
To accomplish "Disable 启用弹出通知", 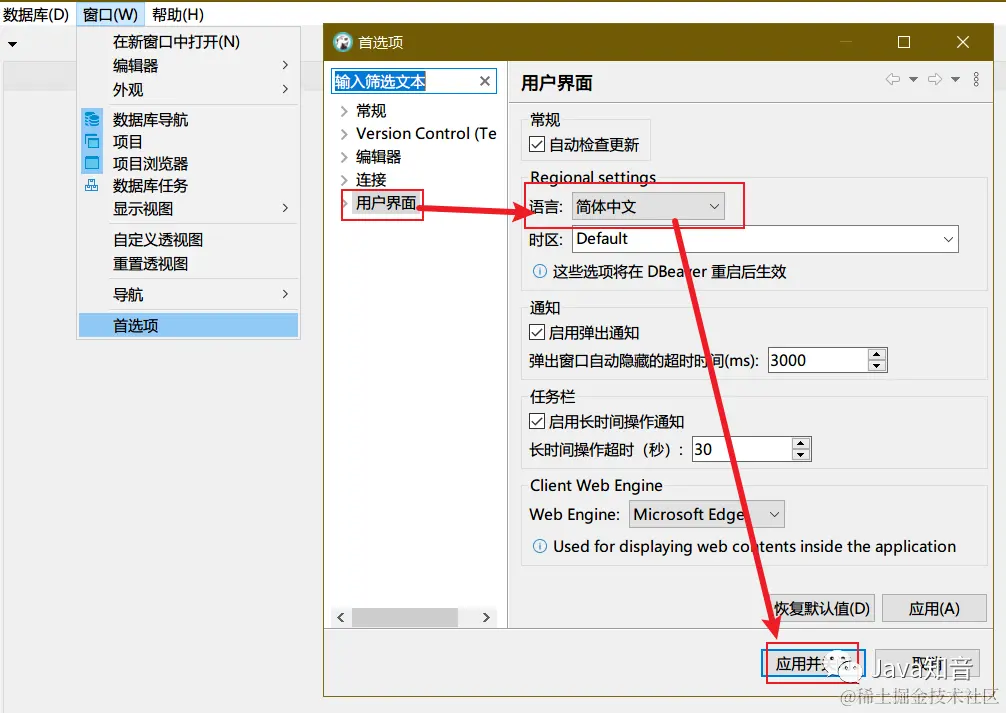I will coord(538,333).
